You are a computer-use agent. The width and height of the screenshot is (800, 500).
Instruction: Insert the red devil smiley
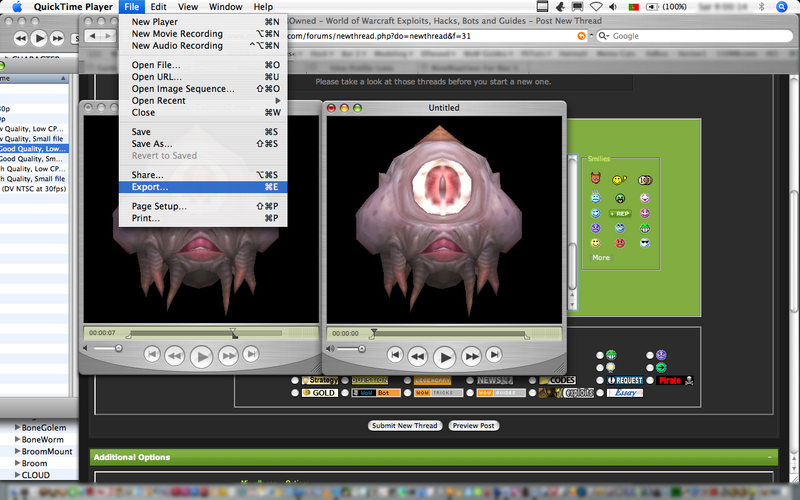pos(595,179)
